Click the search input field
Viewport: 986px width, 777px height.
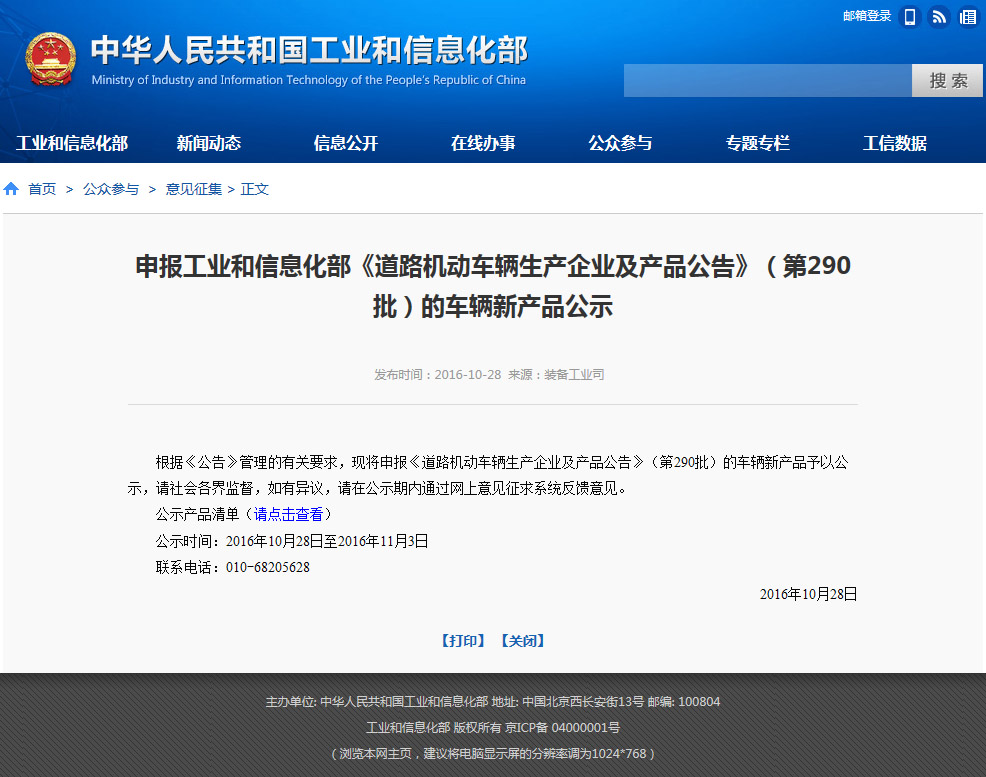(767, 80)
